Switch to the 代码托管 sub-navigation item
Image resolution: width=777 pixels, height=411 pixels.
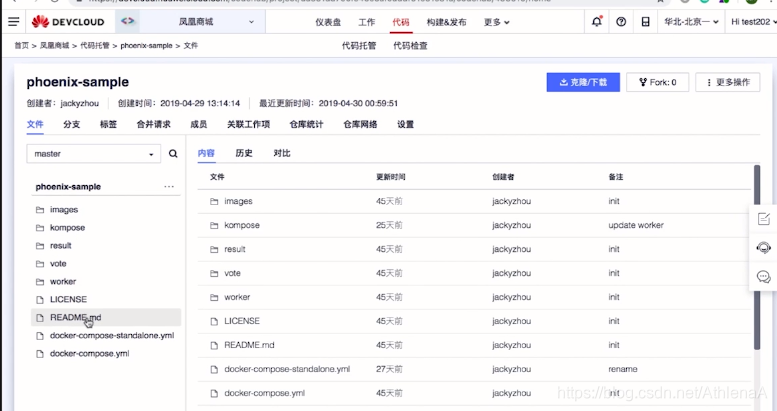click(x=359, y=46)
